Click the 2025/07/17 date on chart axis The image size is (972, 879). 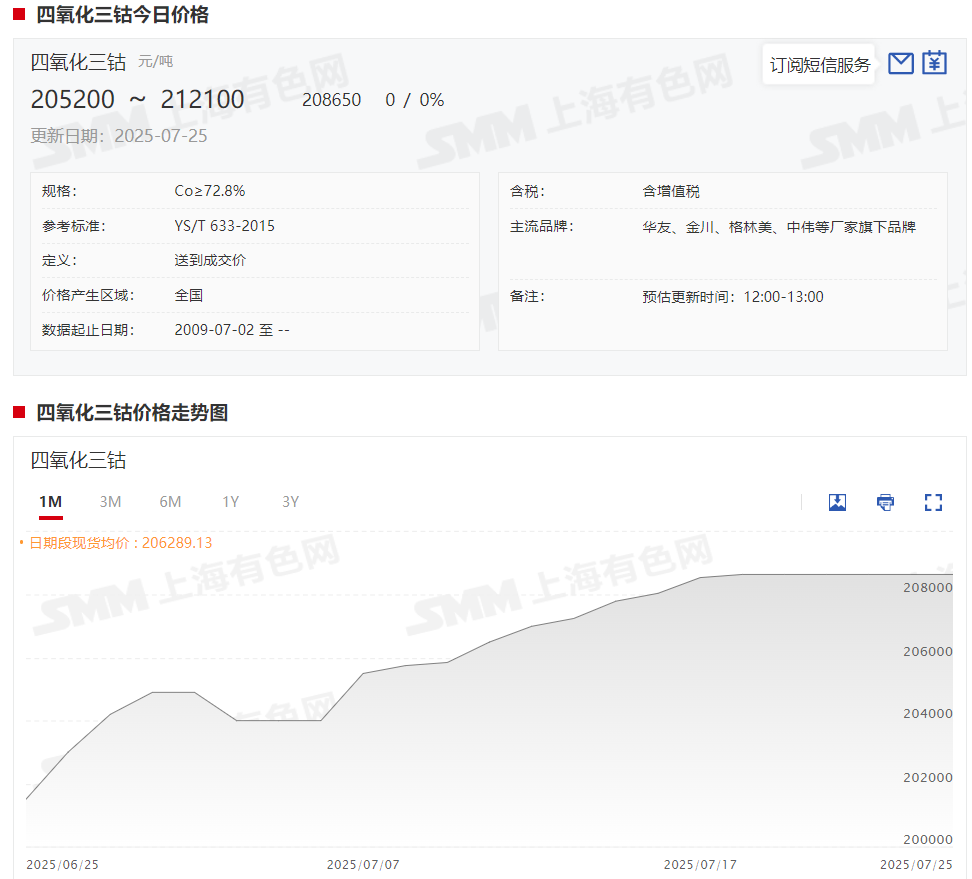(700, 864)
